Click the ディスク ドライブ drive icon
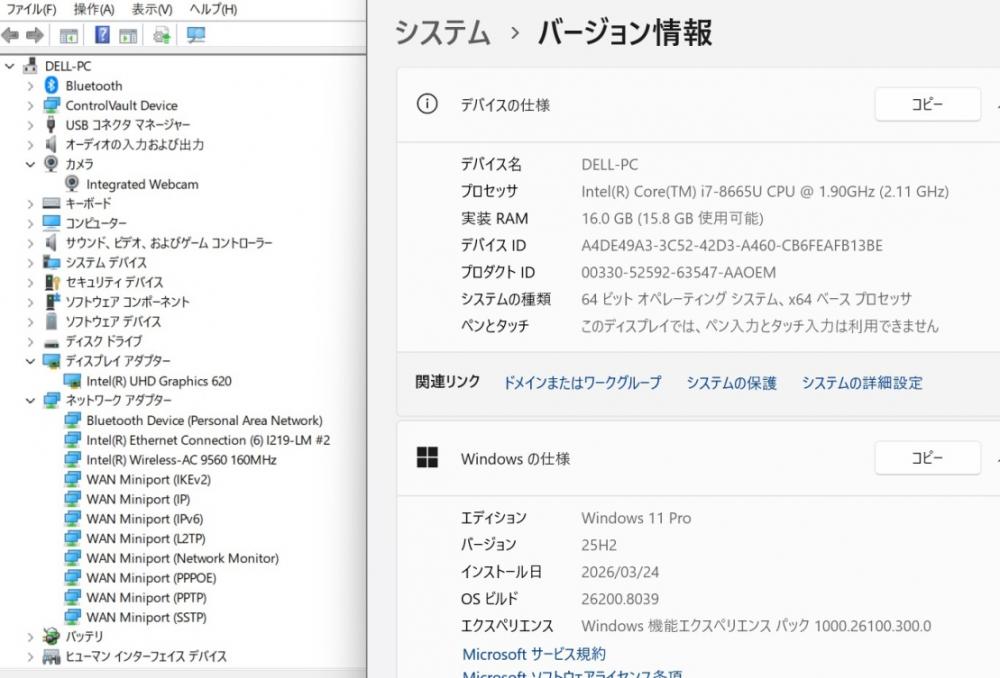Viewport: 1000px width, 678px height. tap(51, 342)
